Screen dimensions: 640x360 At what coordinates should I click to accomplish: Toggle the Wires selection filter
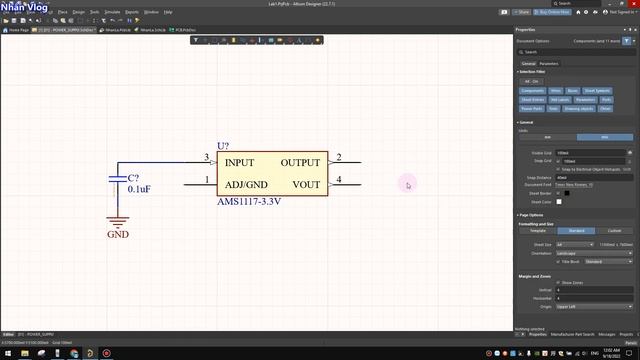(x=556, y=91)
